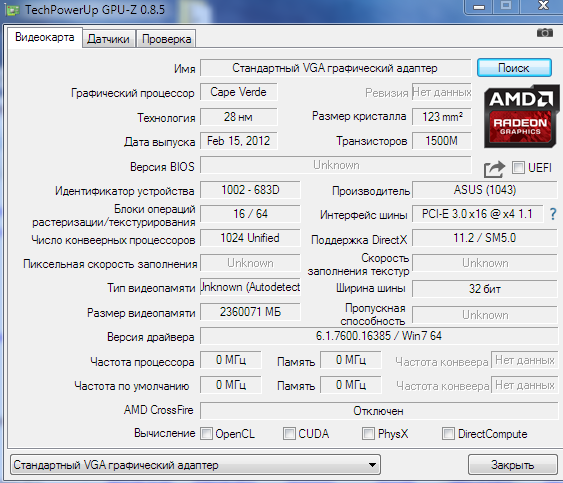This screenshot has width=563, height=483.
Task: Click the Поиск lookup button
Action: point(514,68)
